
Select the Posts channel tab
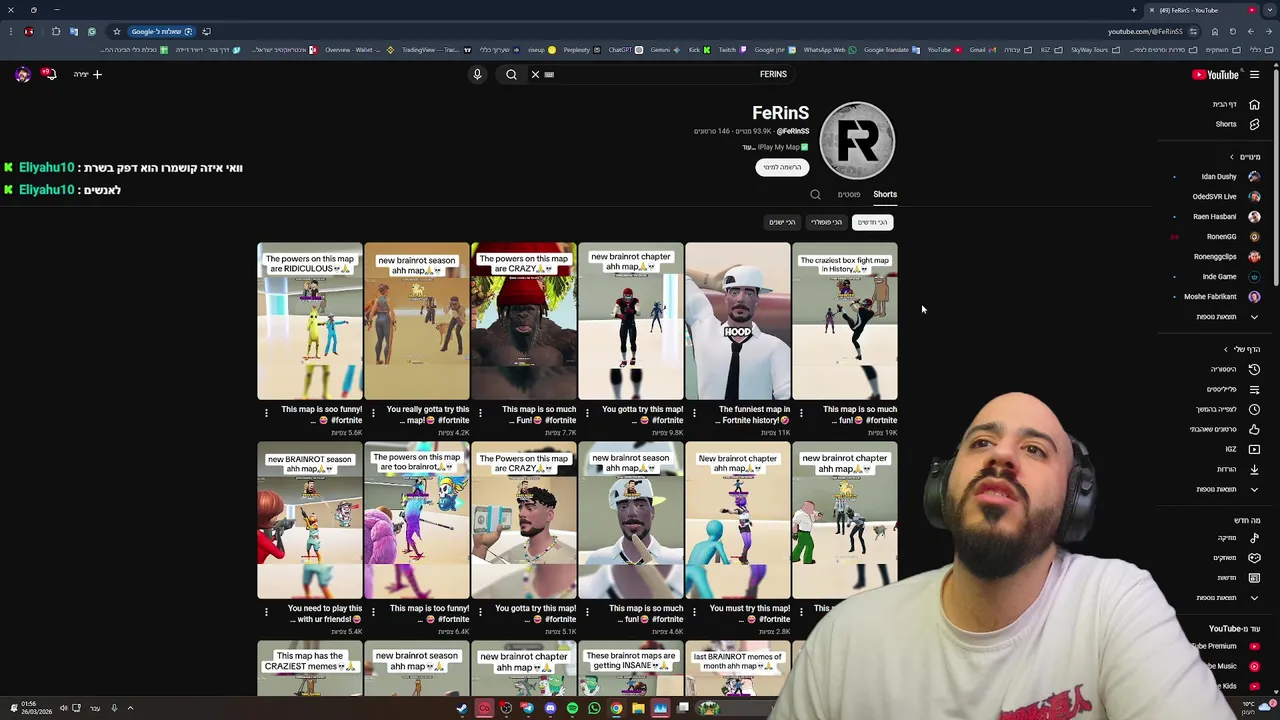[x=849, y=194]
